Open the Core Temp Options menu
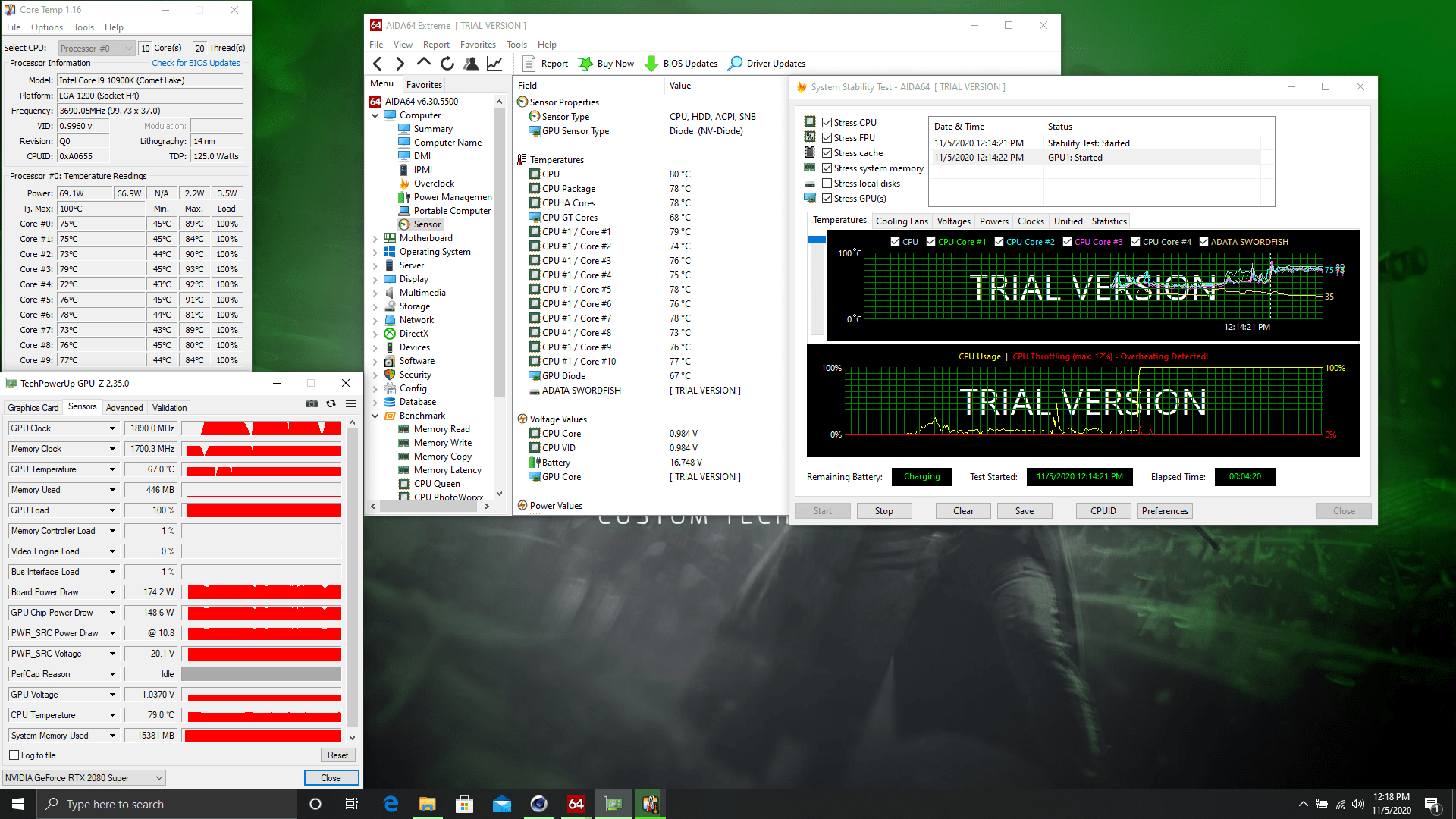The width and height of the screenshot is (1456, 819). pos(47,27)
